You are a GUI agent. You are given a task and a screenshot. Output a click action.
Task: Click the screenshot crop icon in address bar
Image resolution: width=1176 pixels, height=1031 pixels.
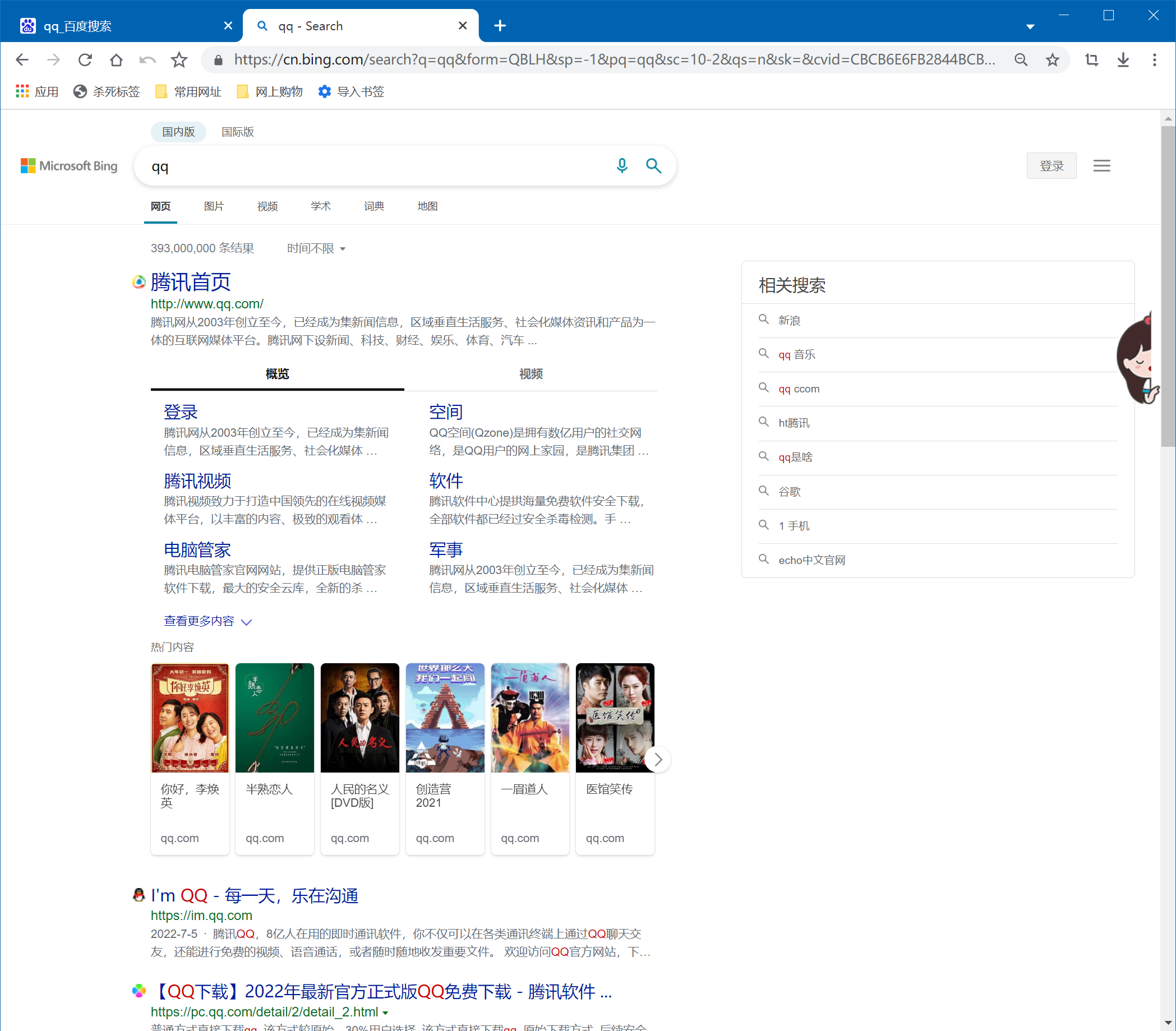[1091, 59]
